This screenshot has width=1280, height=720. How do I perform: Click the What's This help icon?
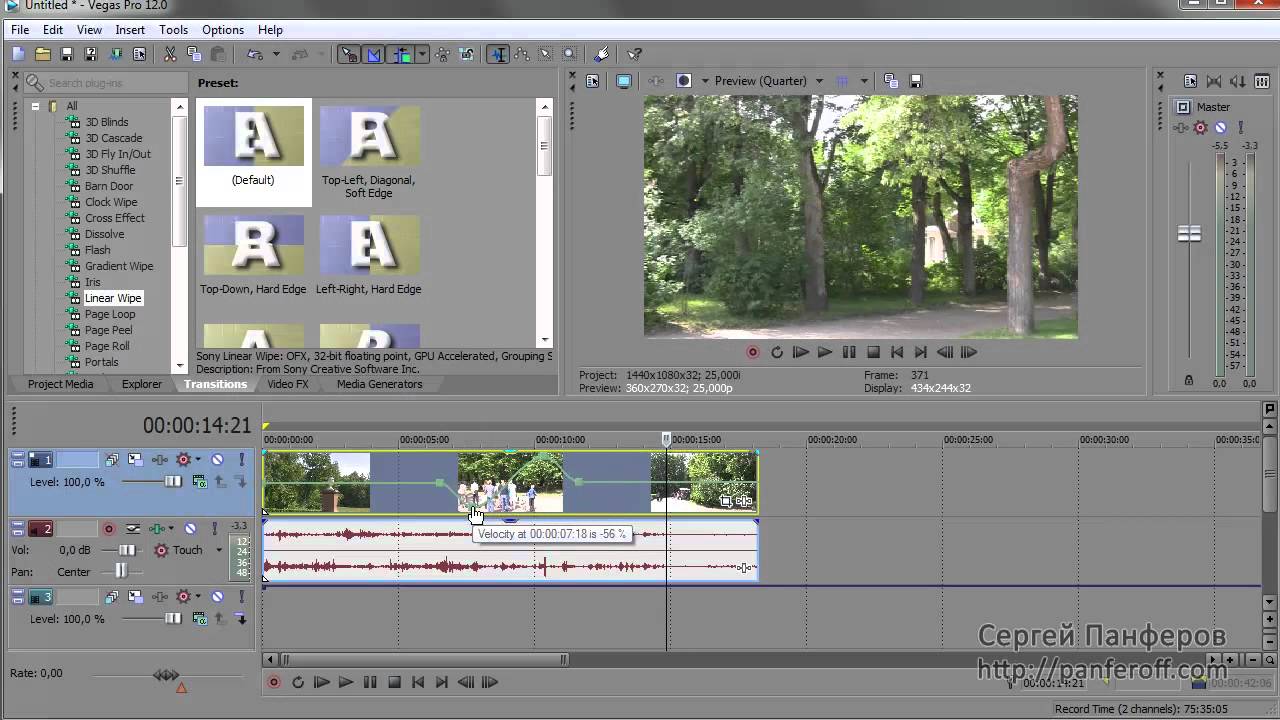pos(634,54)
